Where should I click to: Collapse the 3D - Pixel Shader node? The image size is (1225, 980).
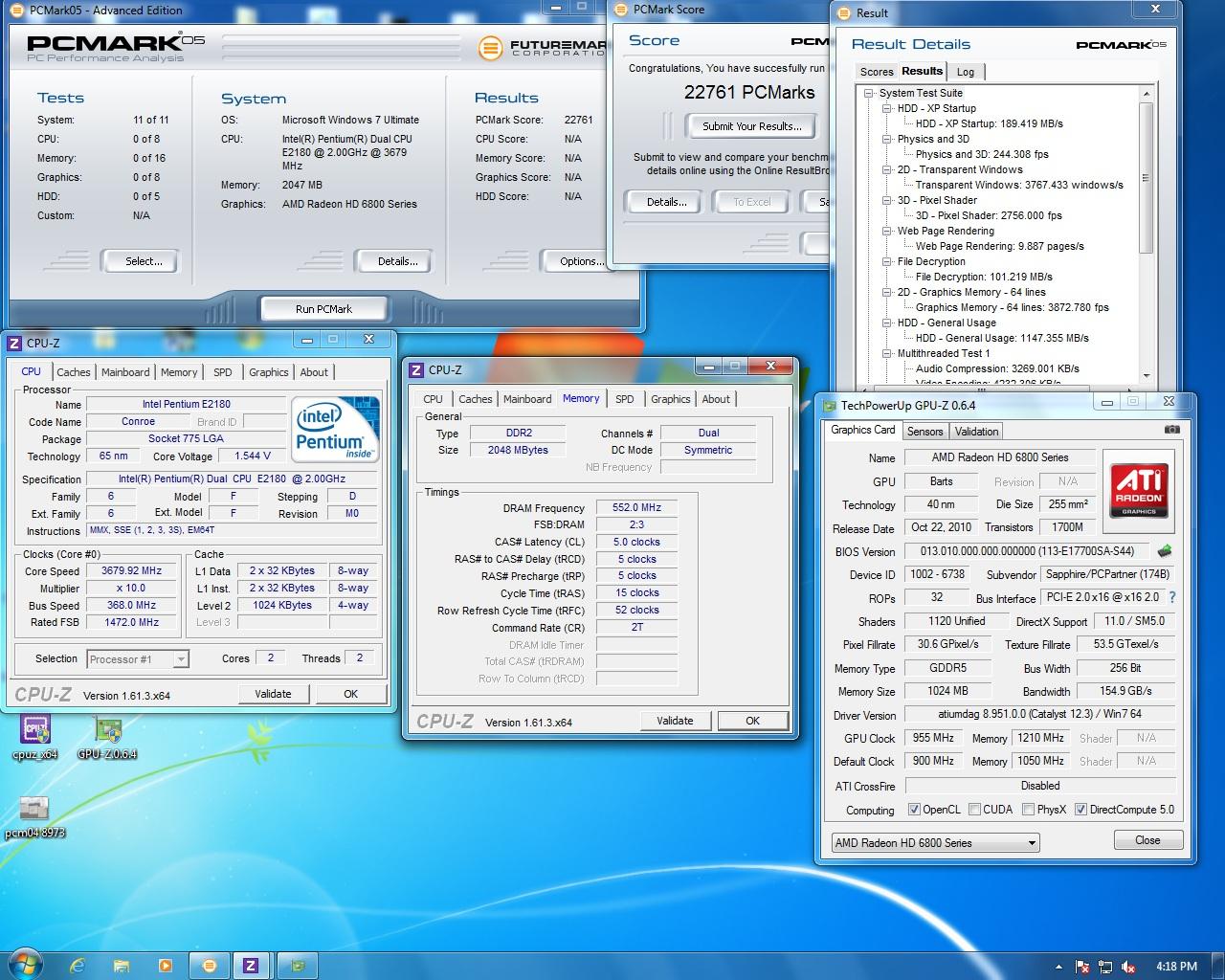coord(887,201)
